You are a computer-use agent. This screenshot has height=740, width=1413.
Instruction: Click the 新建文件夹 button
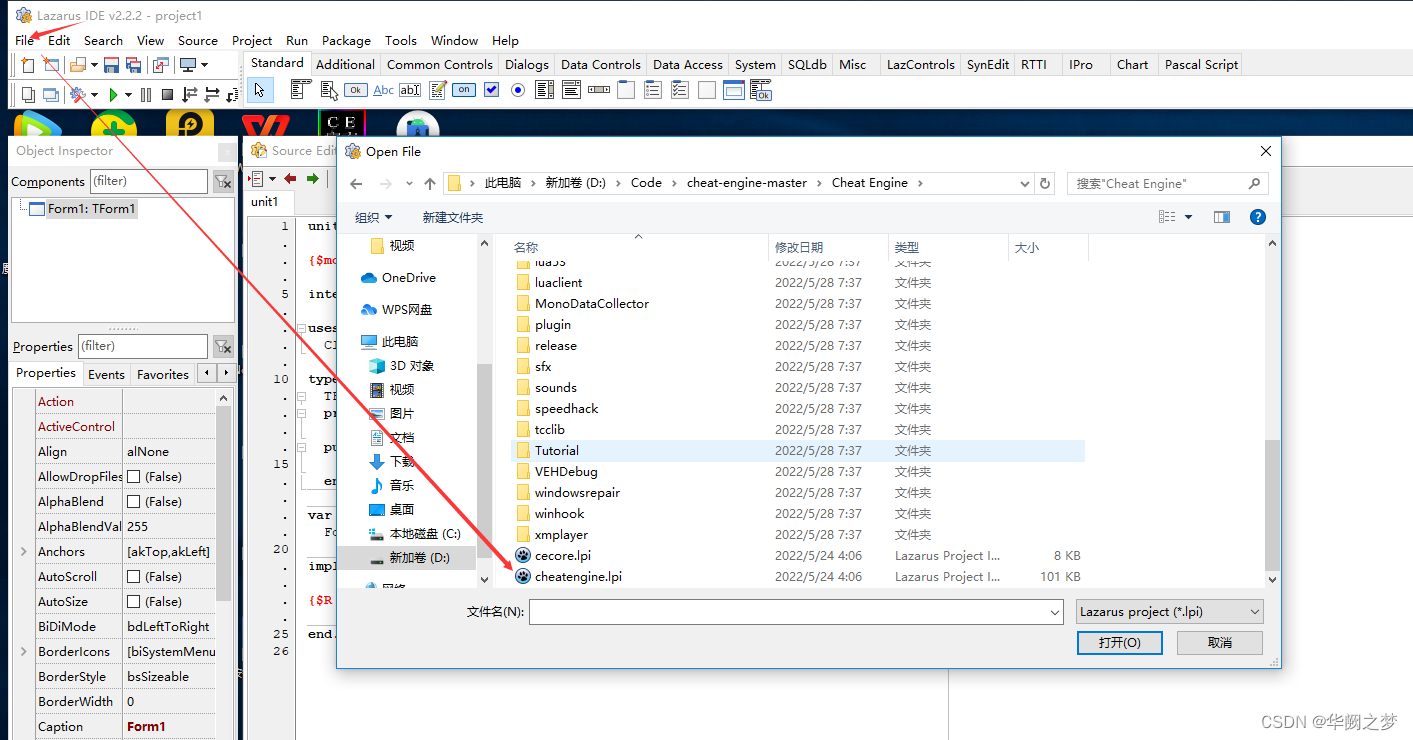pos(452,217)
